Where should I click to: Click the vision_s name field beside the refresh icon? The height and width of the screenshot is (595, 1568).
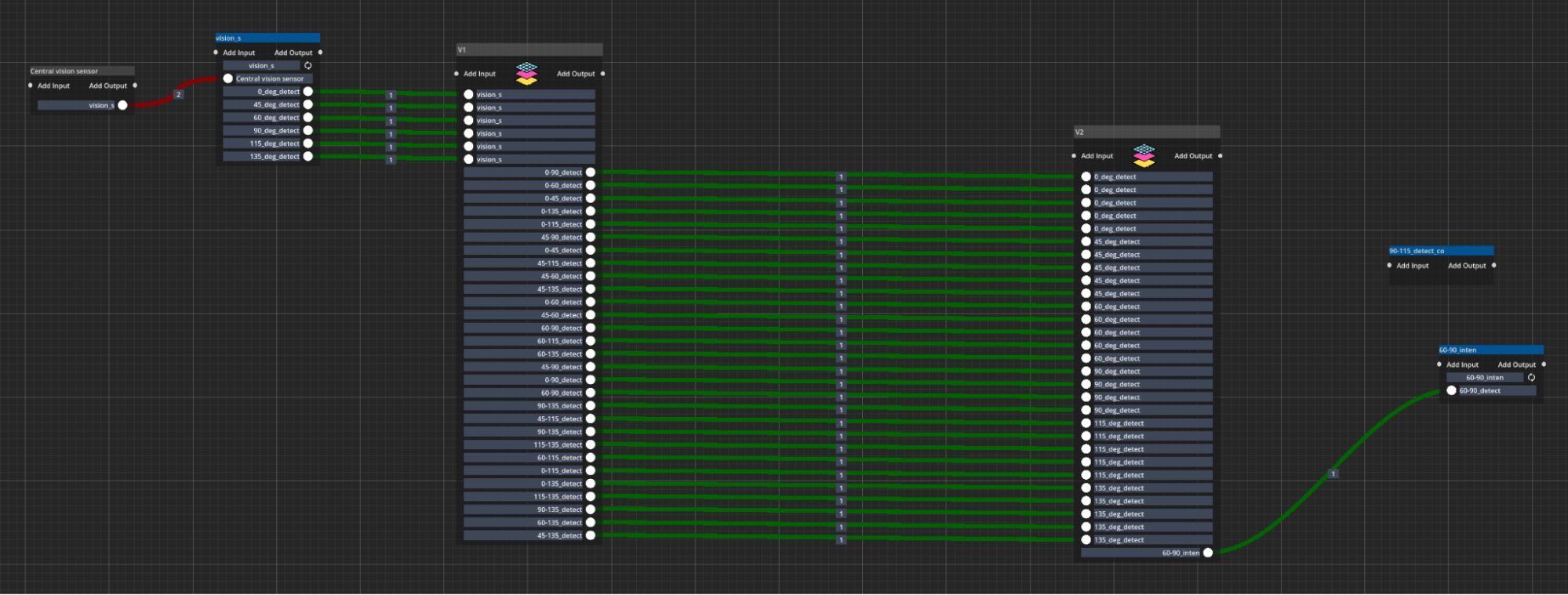(261, 66)
